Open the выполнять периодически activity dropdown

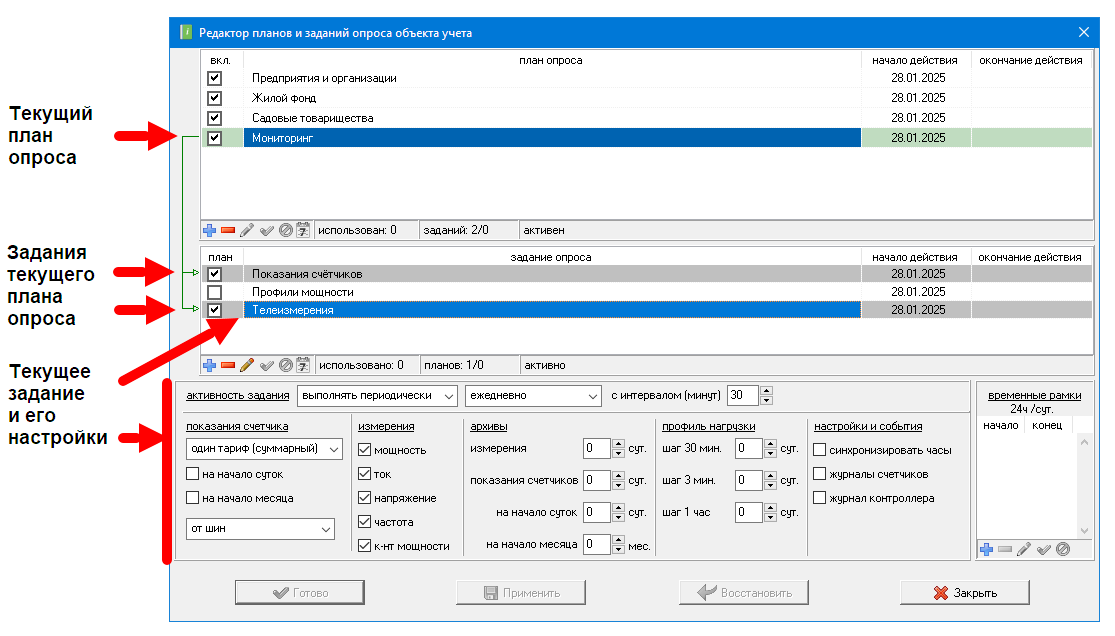[x=377, y=396]
